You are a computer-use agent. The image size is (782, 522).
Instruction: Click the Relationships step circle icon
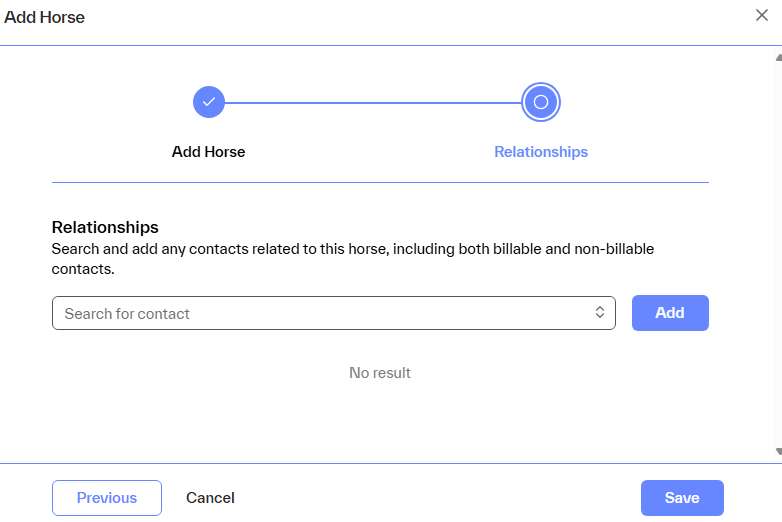point(541,102)
